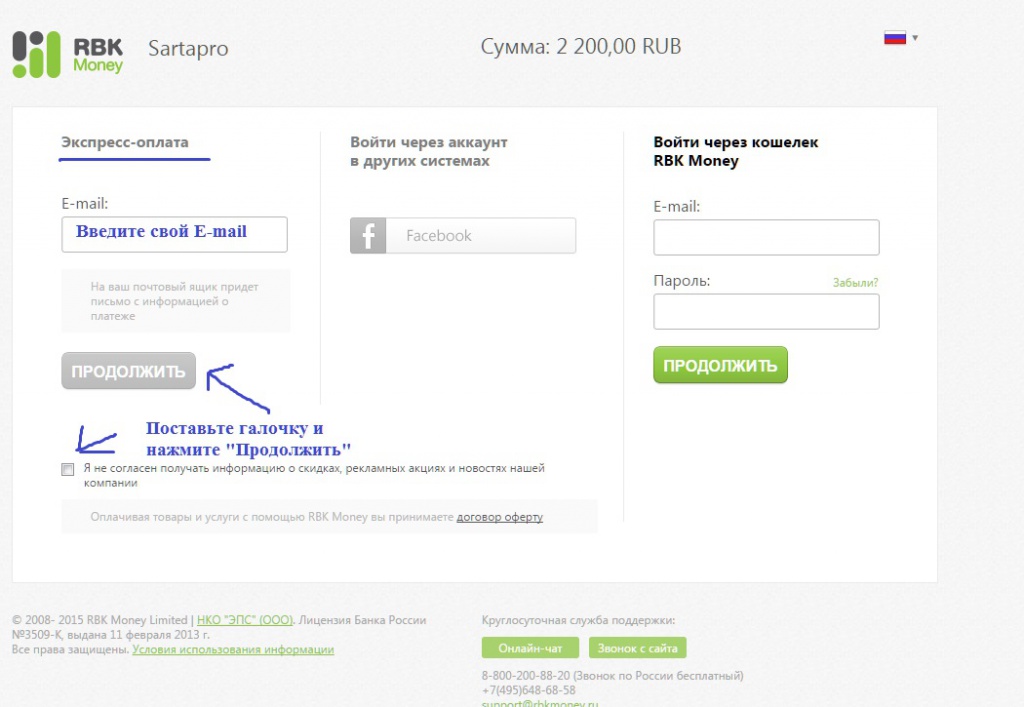1024x707 pixels.
Task: Open Условия использования информации link
Action: coord(233,650)
